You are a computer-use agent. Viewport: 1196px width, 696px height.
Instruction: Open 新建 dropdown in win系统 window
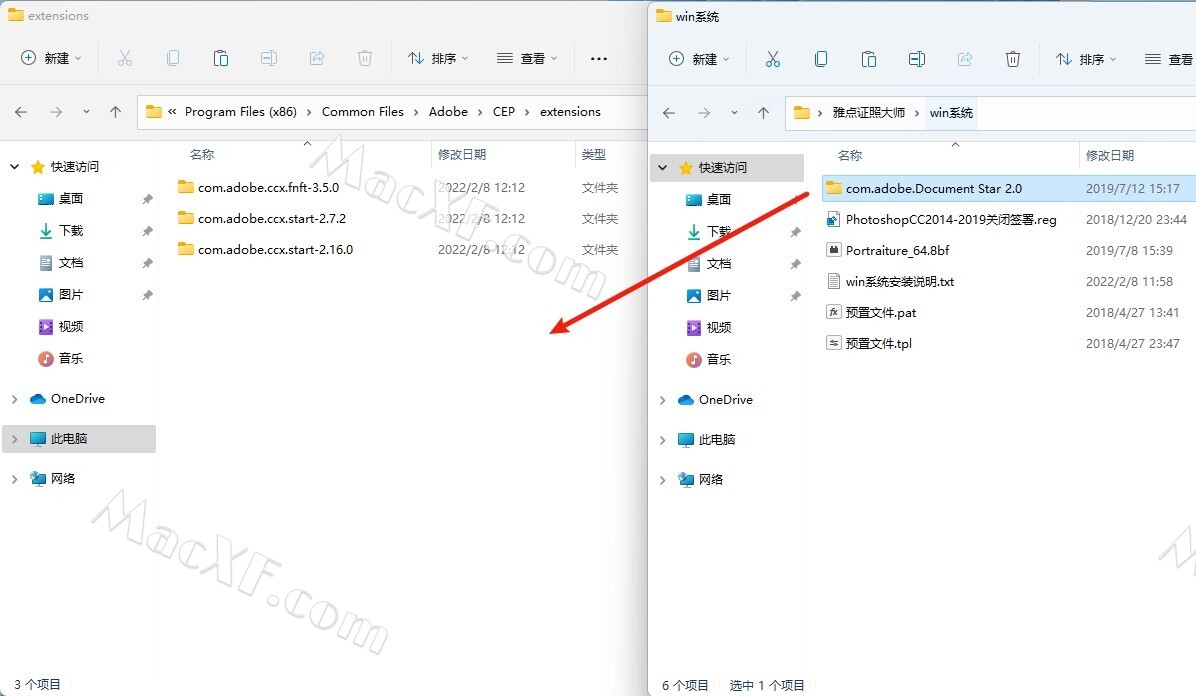point(699,59)
